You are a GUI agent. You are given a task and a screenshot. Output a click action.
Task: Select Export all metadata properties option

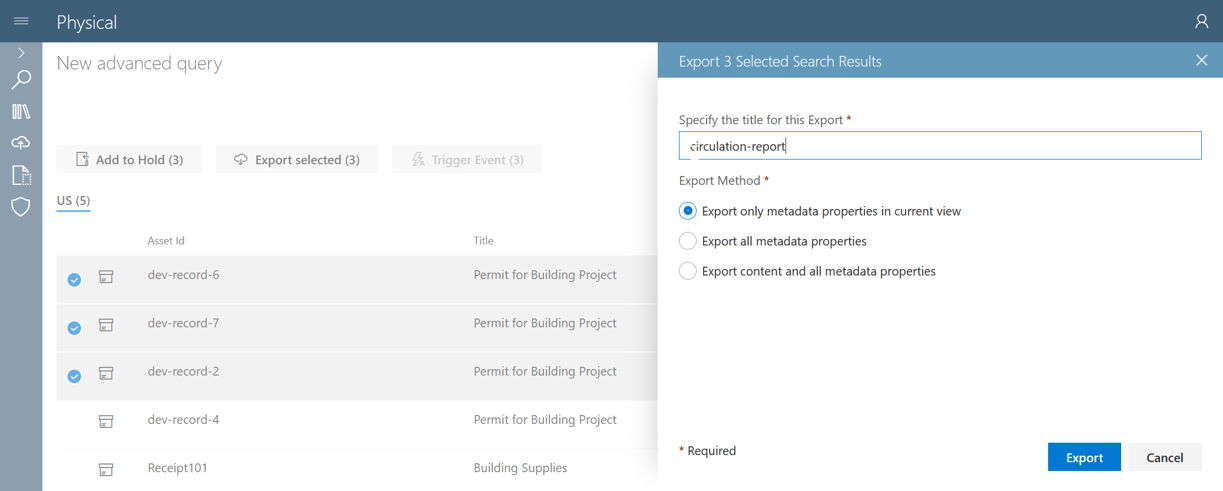coord(688,241)
